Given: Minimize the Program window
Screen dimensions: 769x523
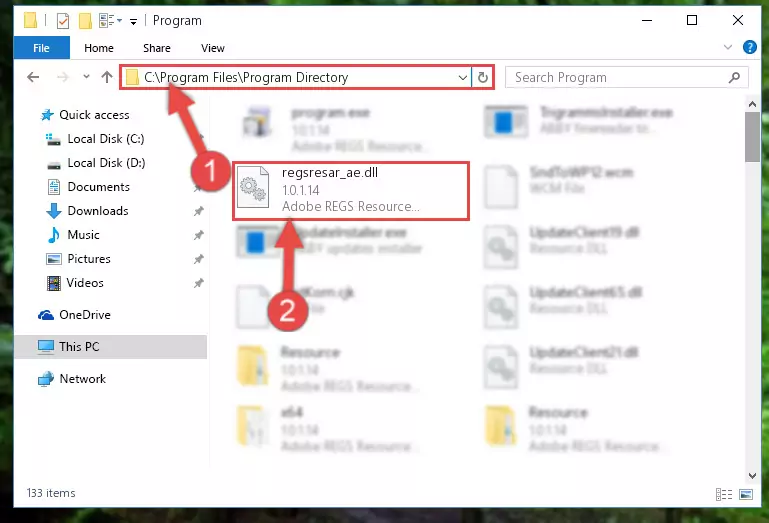Looking at the screenshot, I should 647,21.
